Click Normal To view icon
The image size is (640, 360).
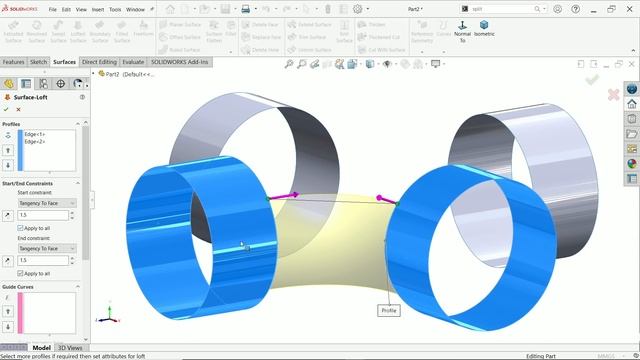(462, 31)
